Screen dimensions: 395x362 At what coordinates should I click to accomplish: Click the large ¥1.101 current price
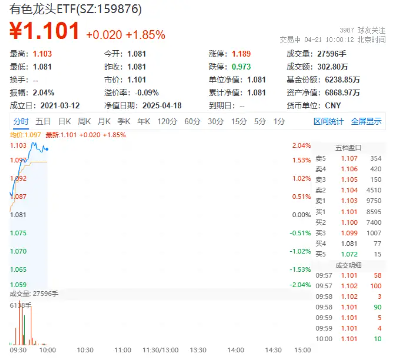click(44, 31)
